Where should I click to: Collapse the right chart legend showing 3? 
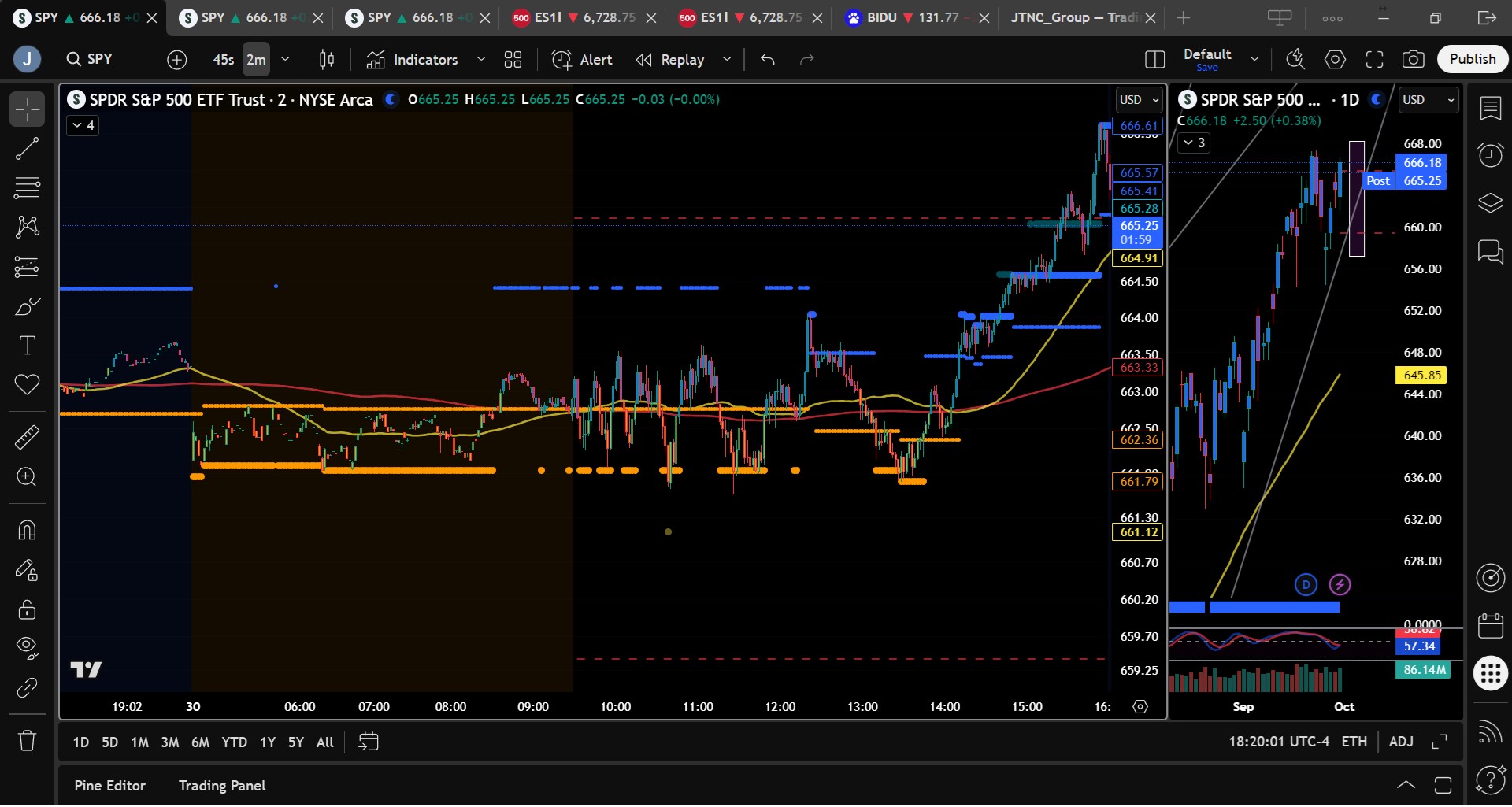point(1194,143)
